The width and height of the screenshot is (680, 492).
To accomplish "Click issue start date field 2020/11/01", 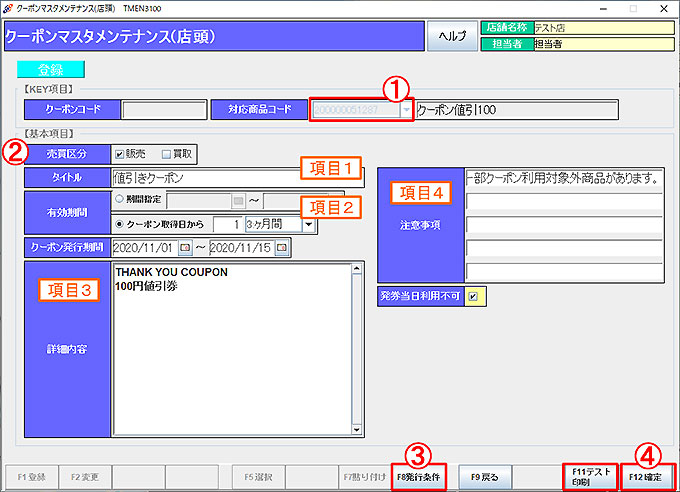I will [145, 248].
